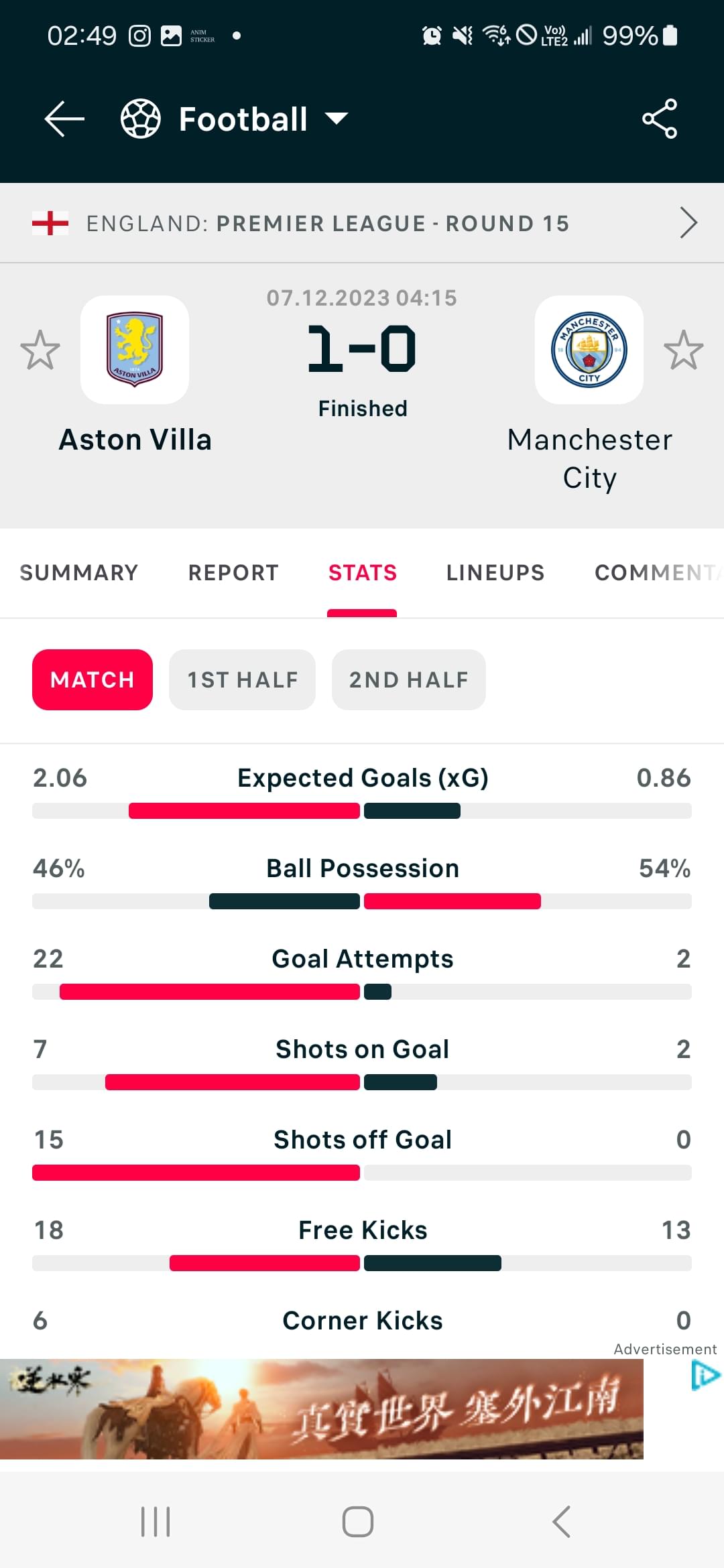724x1568 pixels.
Task: Select the Match stats filter
Action: [93, 679]
